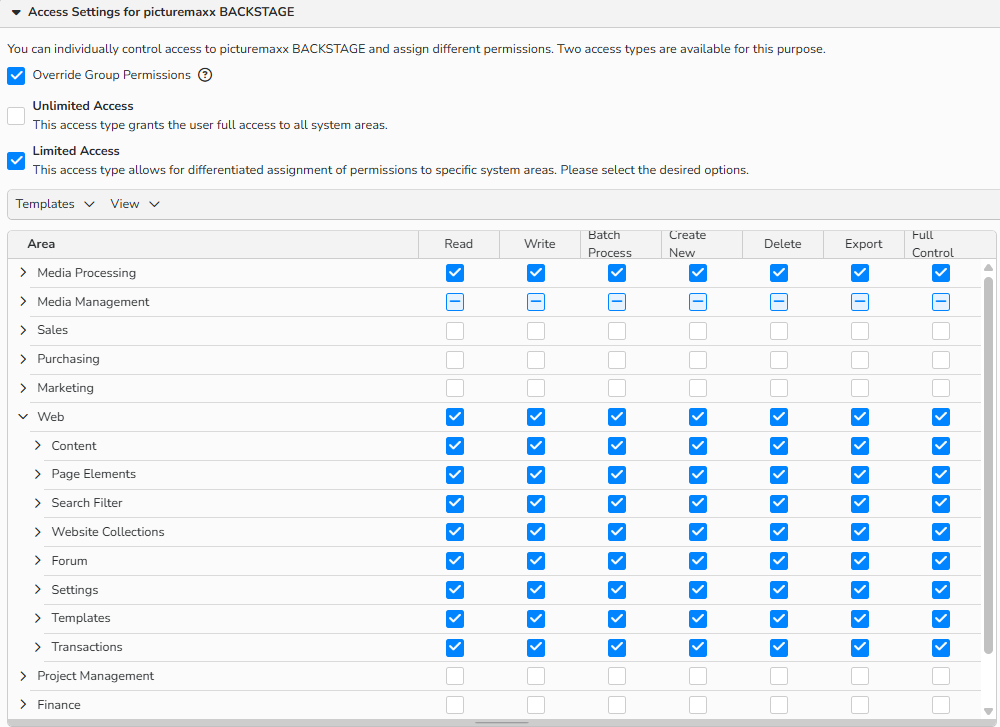Uncheck Export for Templates row

860,619
